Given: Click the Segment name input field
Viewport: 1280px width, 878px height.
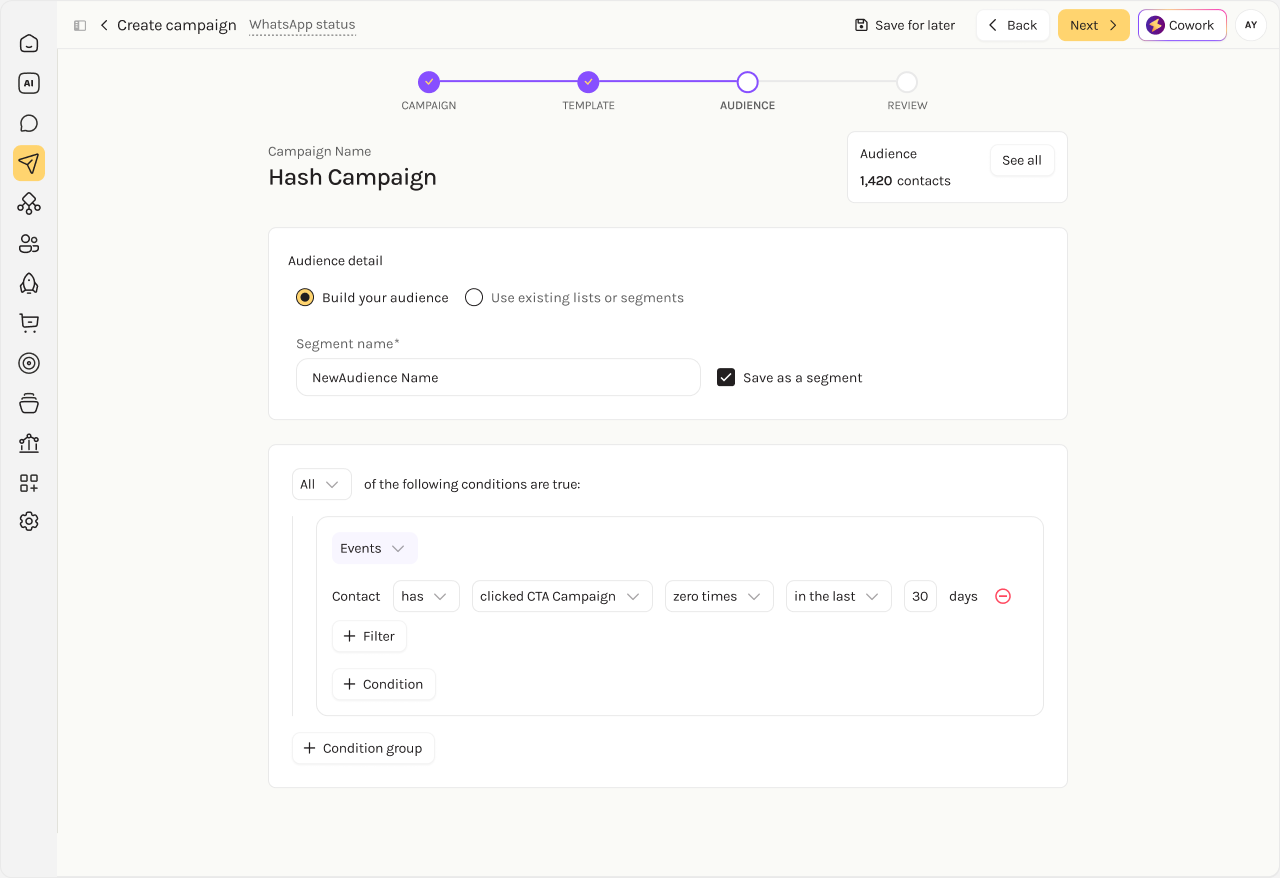Looking at the screenshot, I should 498,377.
